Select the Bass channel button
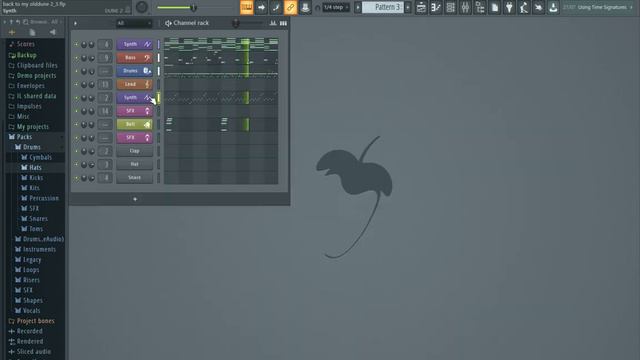 click(x=134, y=58)
